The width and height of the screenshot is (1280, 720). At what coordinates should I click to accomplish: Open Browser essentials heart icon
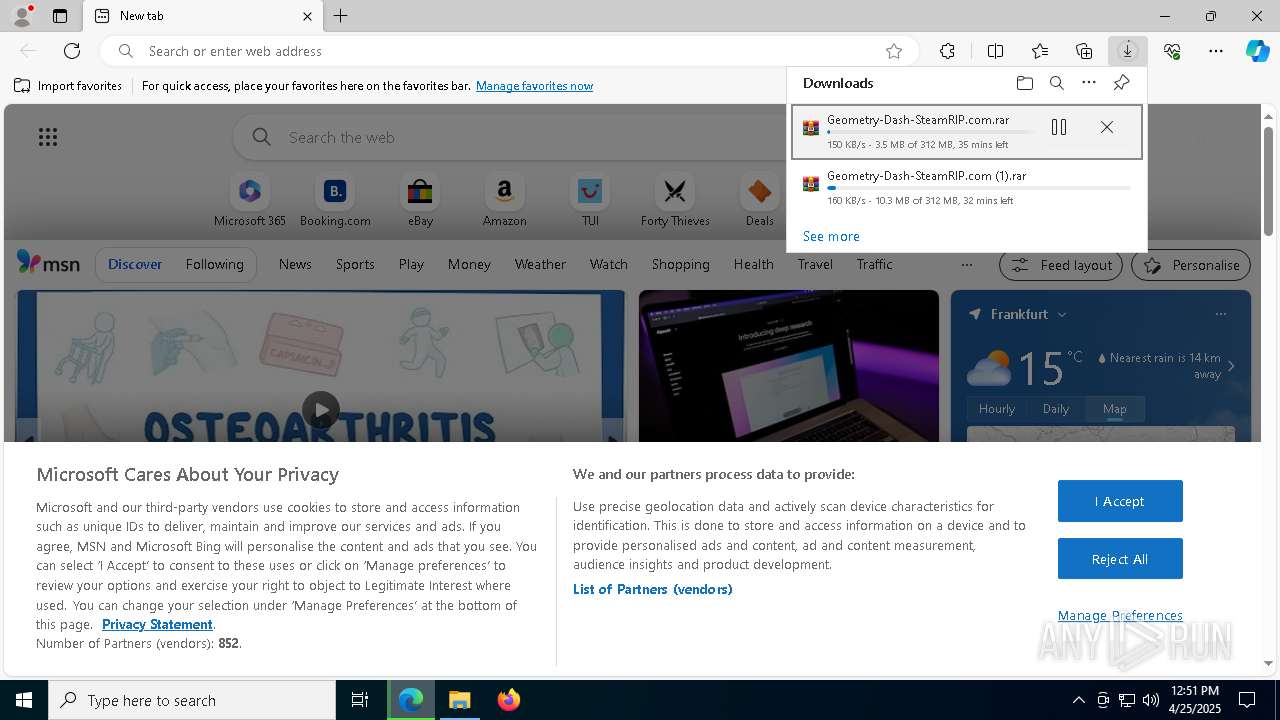click(1172, 51)
